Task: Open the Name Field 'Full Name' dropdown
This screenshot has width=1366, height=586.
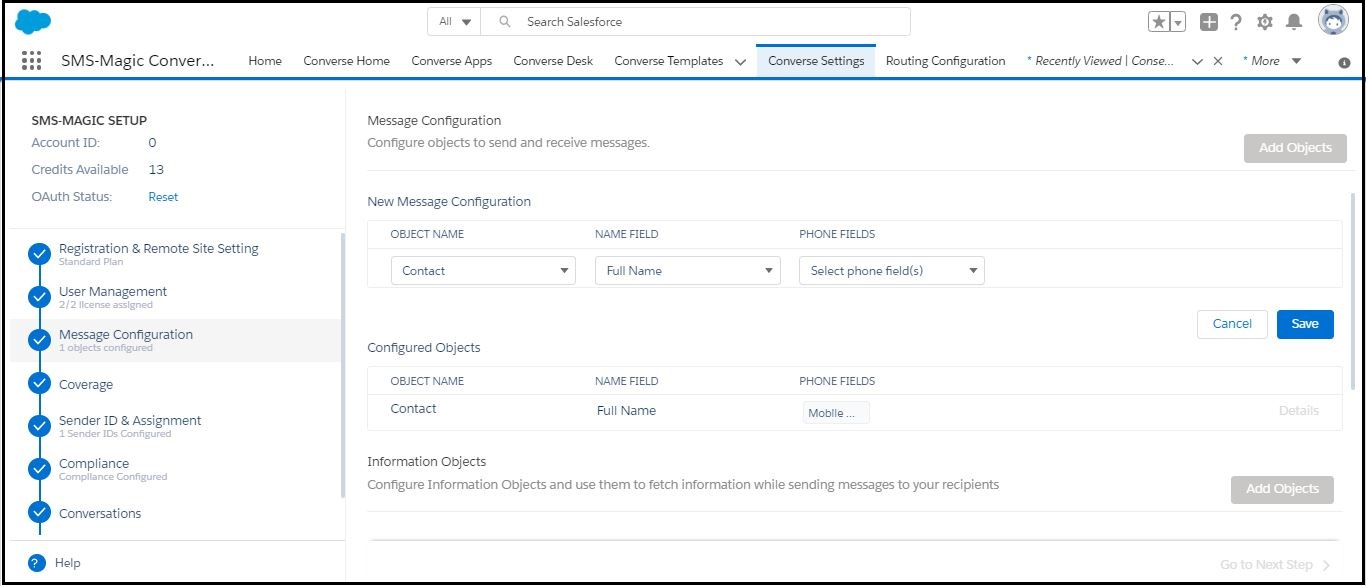Action: click(x=688, y=271)
